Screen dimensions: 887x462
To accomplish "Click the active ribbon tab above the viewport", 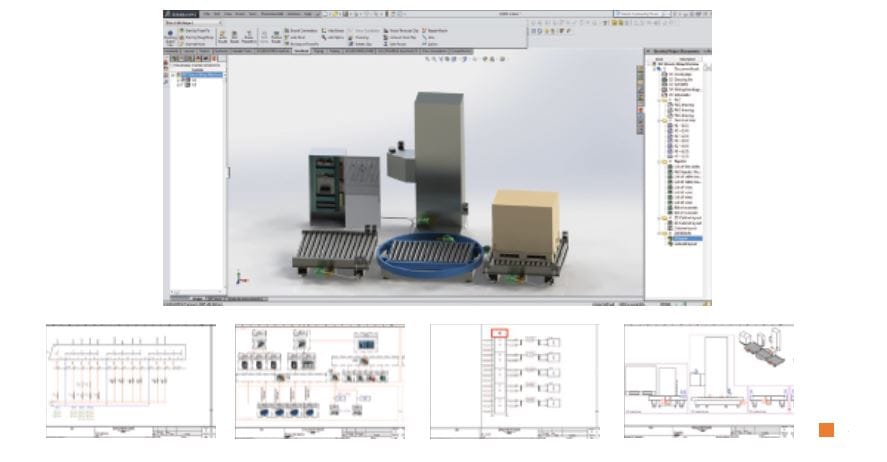I will 299,50.
